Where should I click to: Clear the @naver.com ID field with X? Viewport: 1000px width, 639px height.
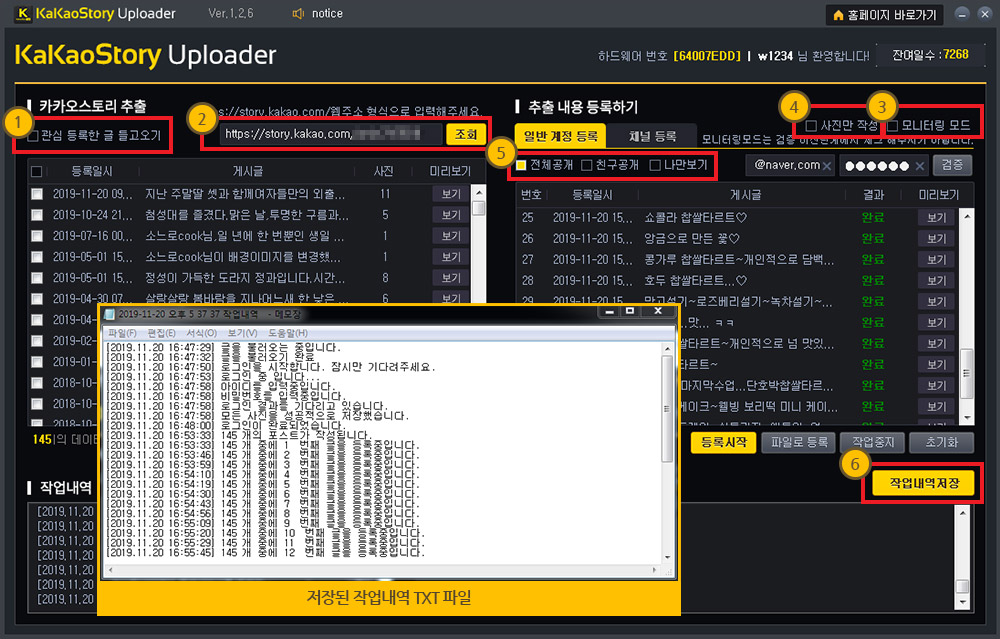(827, 165)
